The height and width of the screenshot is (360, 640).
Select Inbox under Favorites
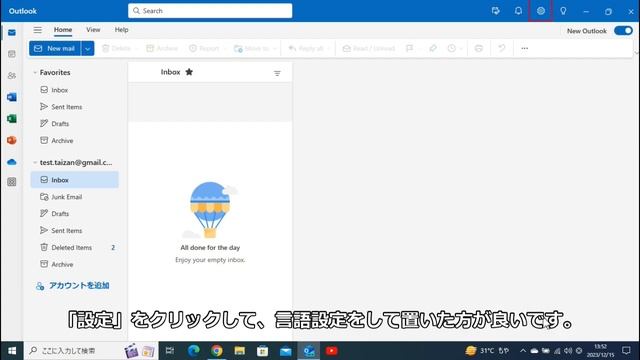[75, 90]
